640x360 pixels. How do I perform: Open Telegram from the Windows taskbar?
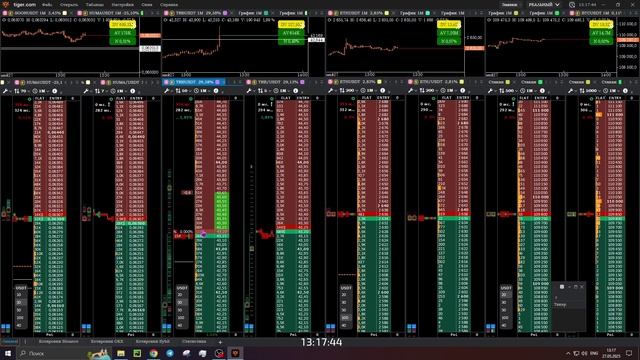coord(170,353)
